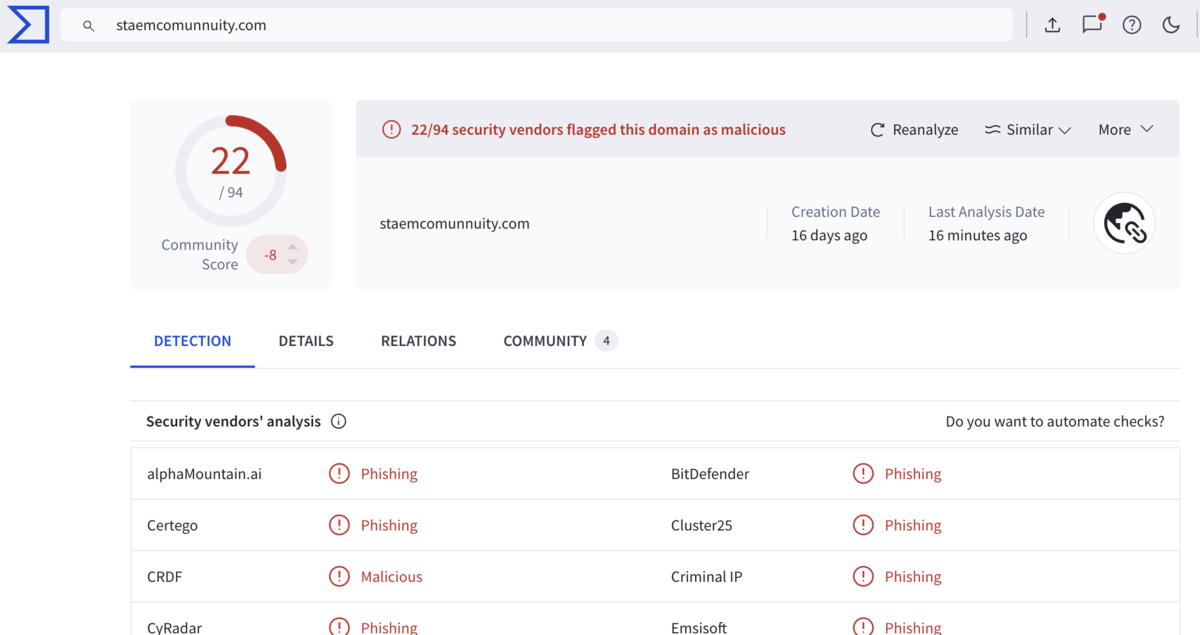1200x635 pixels.
Task: Click the Reanalyze refresh icon
Action: pyautogui.click(x=877, y=130)
